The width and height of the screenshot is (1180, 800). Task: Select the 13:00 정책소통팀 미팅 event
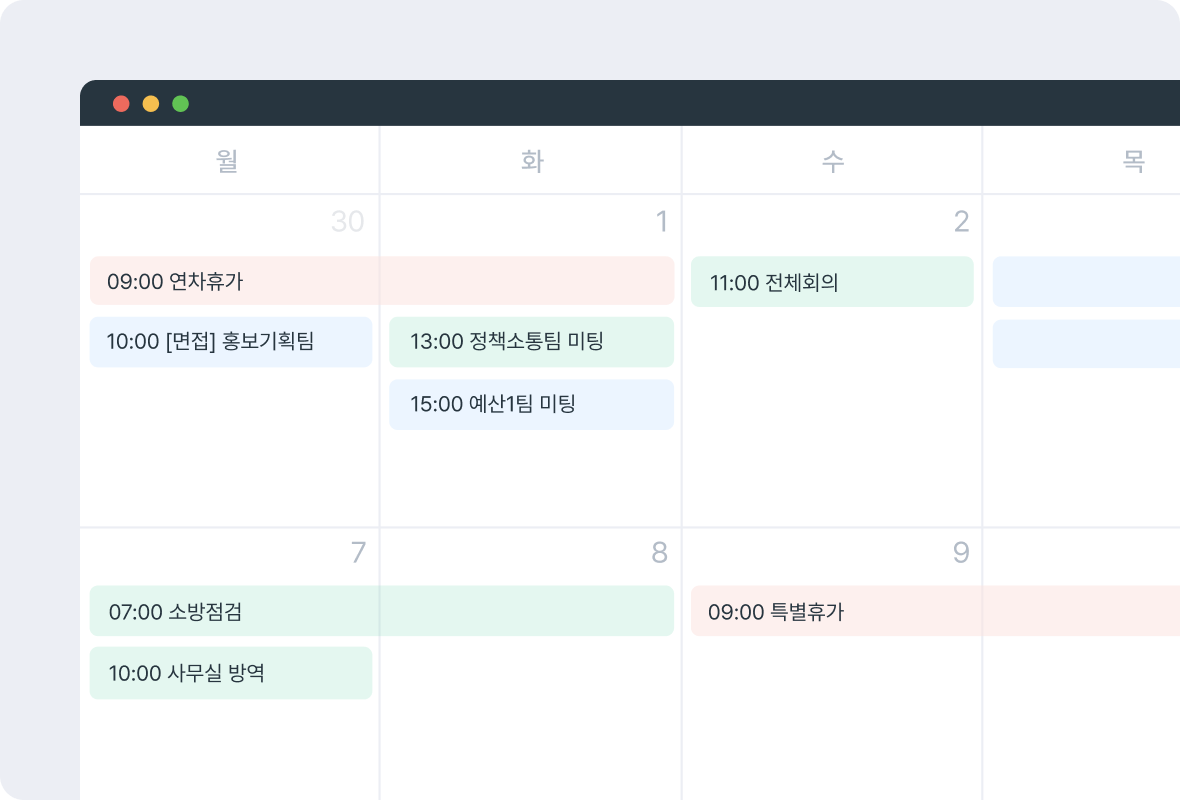point(531,342)
